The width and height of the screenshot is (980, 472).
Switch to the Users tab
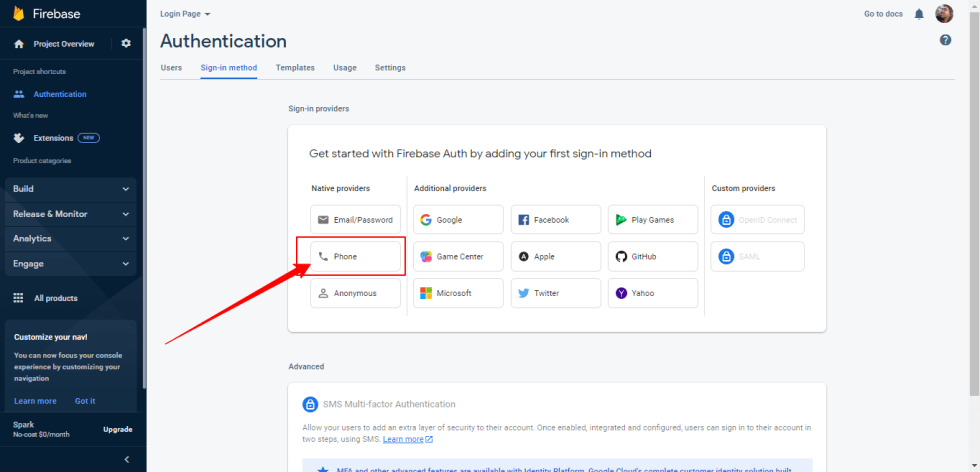(171, 68)
